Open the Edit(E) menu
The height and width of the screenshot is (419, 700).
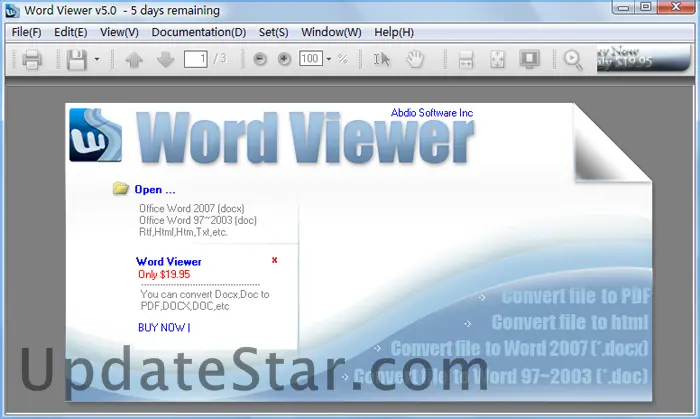[x=71, y=32]
